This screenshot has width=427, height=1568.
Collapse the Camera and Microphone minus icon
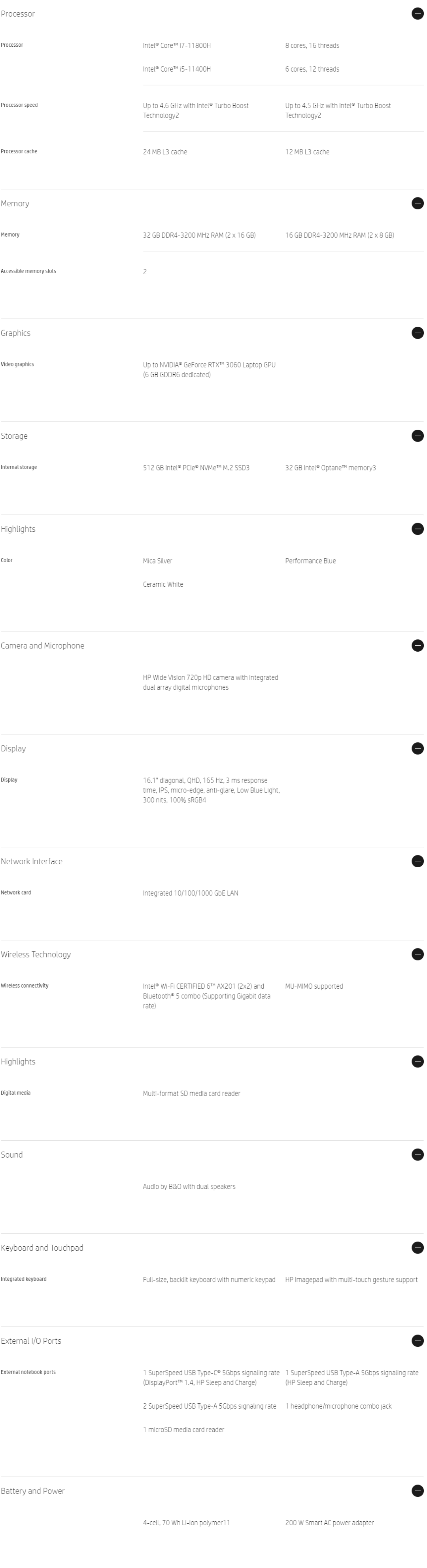tap(417, 646)
